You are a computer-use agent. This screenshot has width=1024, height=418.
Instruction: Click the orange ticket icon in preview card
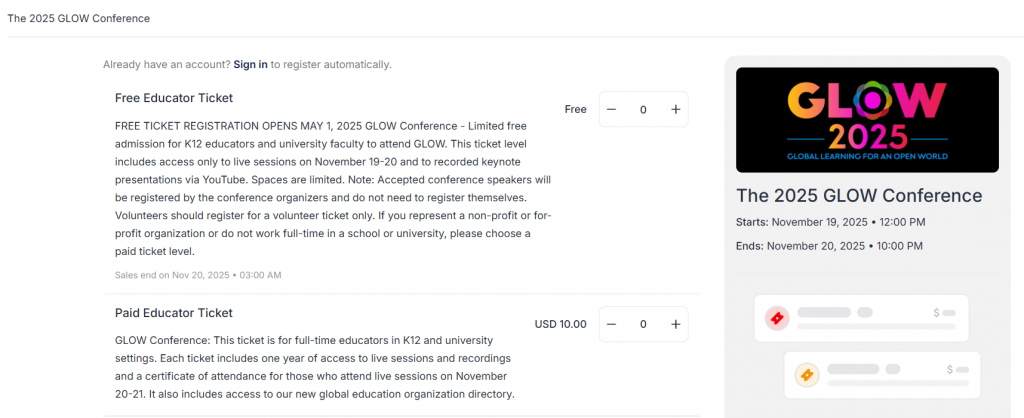tap(807, 375)
